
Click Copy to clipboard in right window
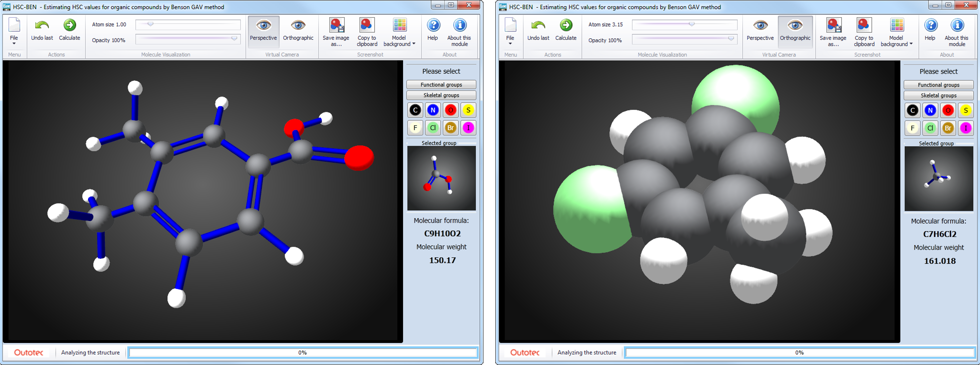864,32
